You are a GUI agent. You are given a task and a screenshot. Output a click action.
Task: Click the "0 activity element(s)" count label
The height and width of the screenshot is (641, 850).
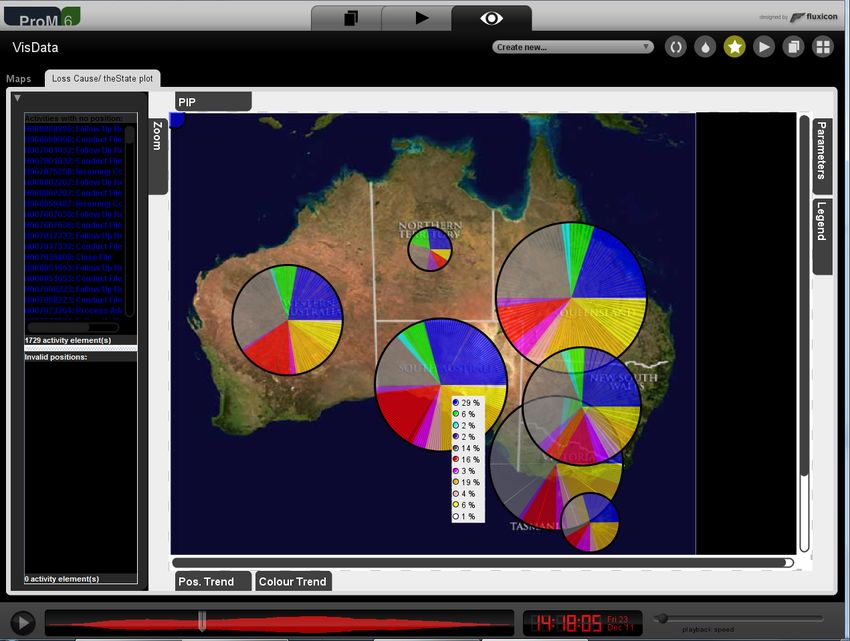[x=62, y=579]
